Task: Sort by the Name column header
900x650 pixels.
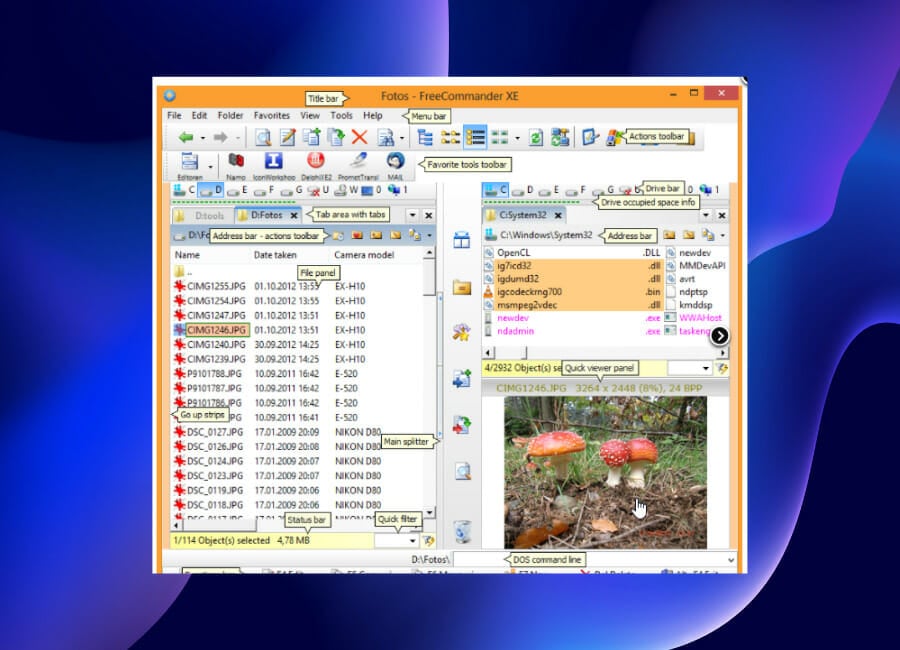Action: [x=187, y=254]
